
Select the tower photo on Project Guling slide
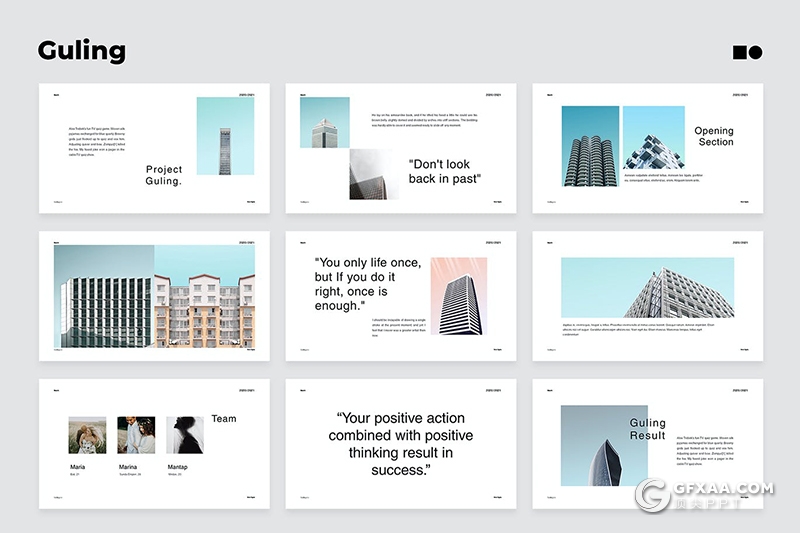coord(225,136)
